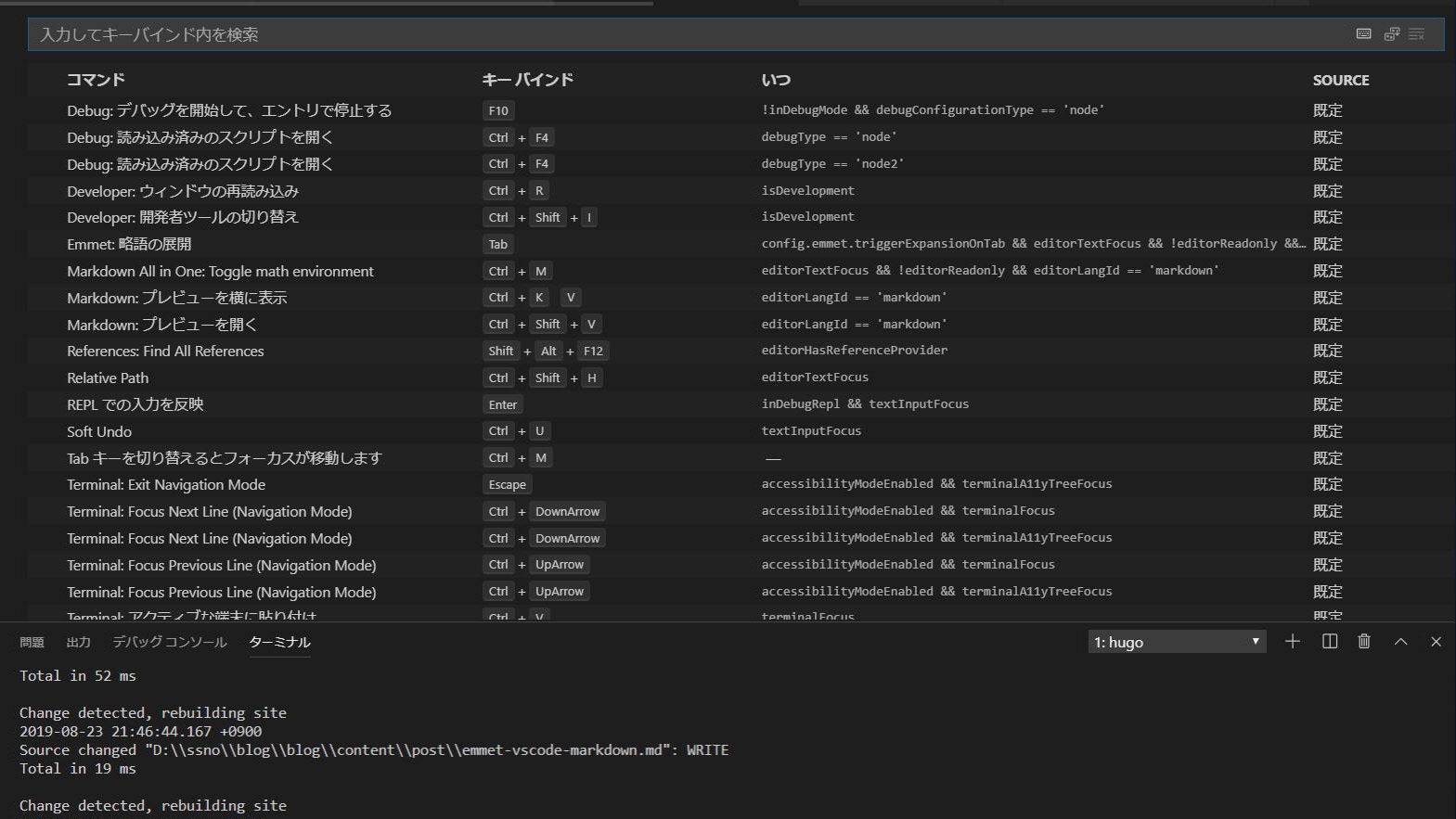Select 'Tab キーを切り替えるとフォーカスが移動します' row

tap(741, 458)
